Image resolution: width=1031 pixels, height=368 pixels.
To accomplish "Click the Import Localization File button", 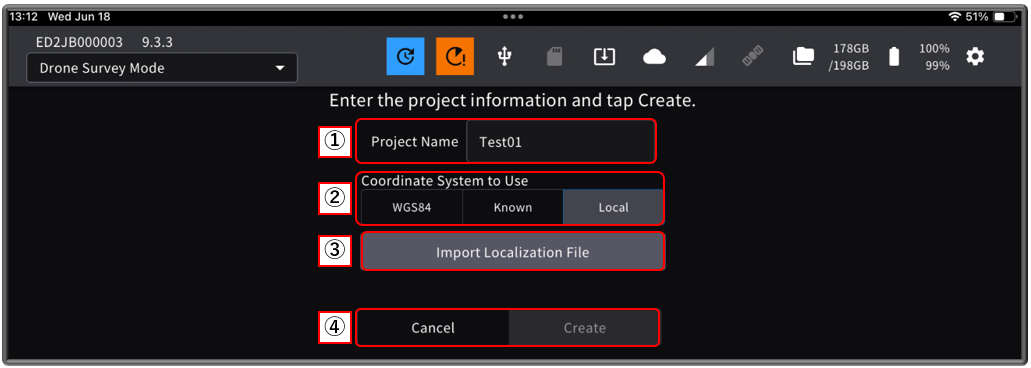I will pos(513,252).
